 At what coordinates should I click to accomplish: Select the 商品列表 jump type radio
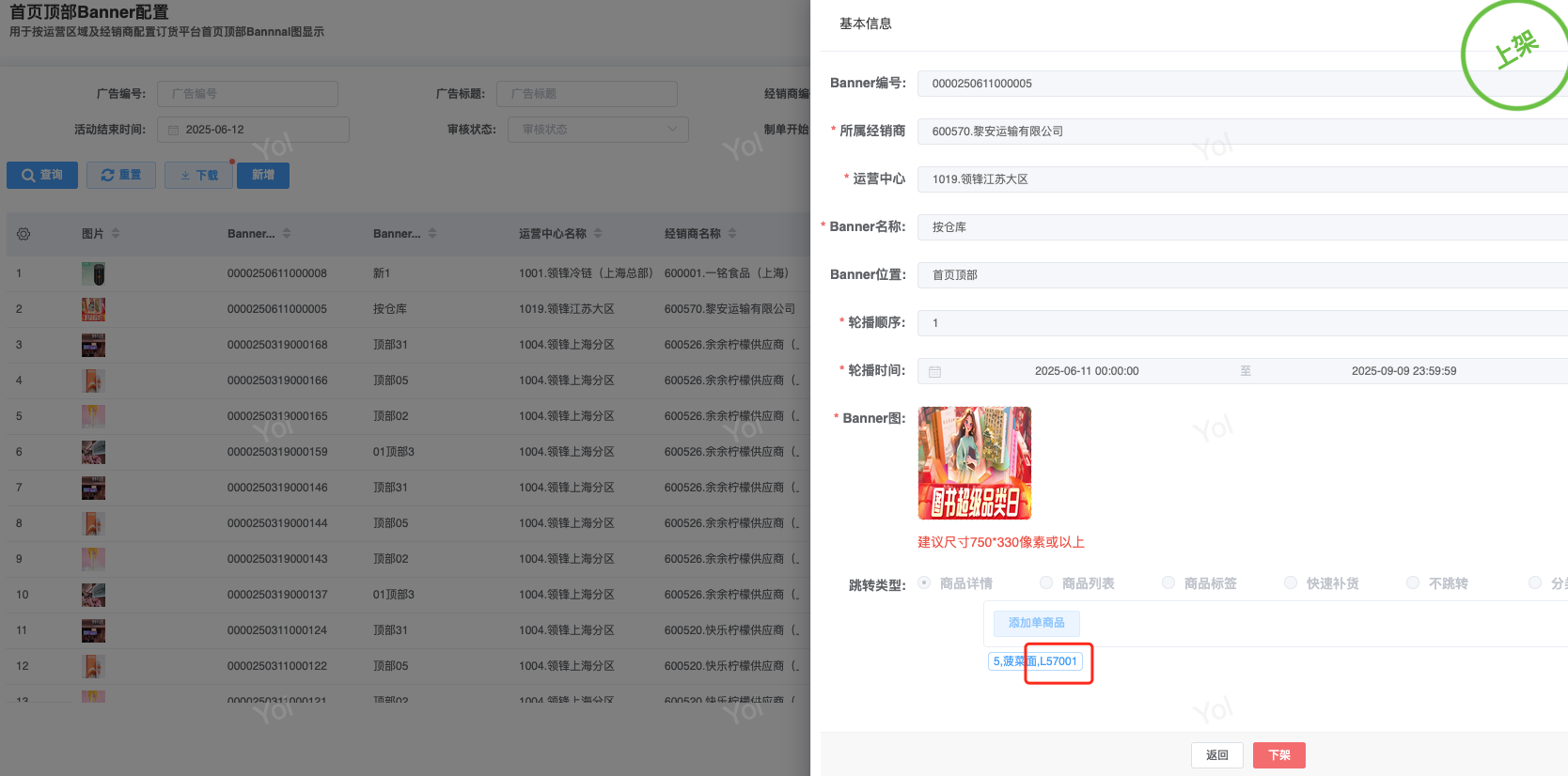tap(1046, 583)
